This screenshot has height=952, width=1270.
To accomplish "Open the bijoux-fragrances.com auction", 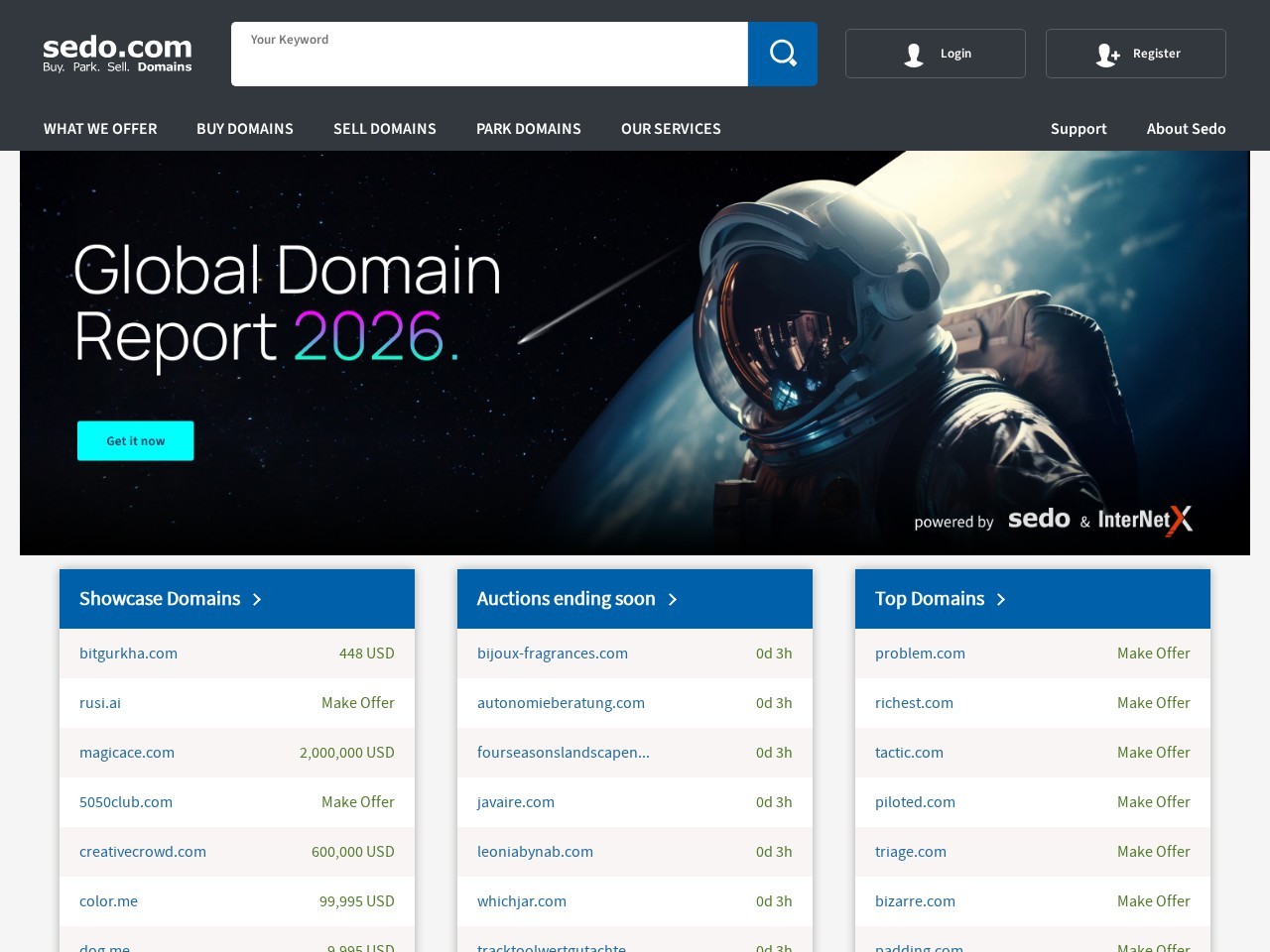I will pos(553,654).
